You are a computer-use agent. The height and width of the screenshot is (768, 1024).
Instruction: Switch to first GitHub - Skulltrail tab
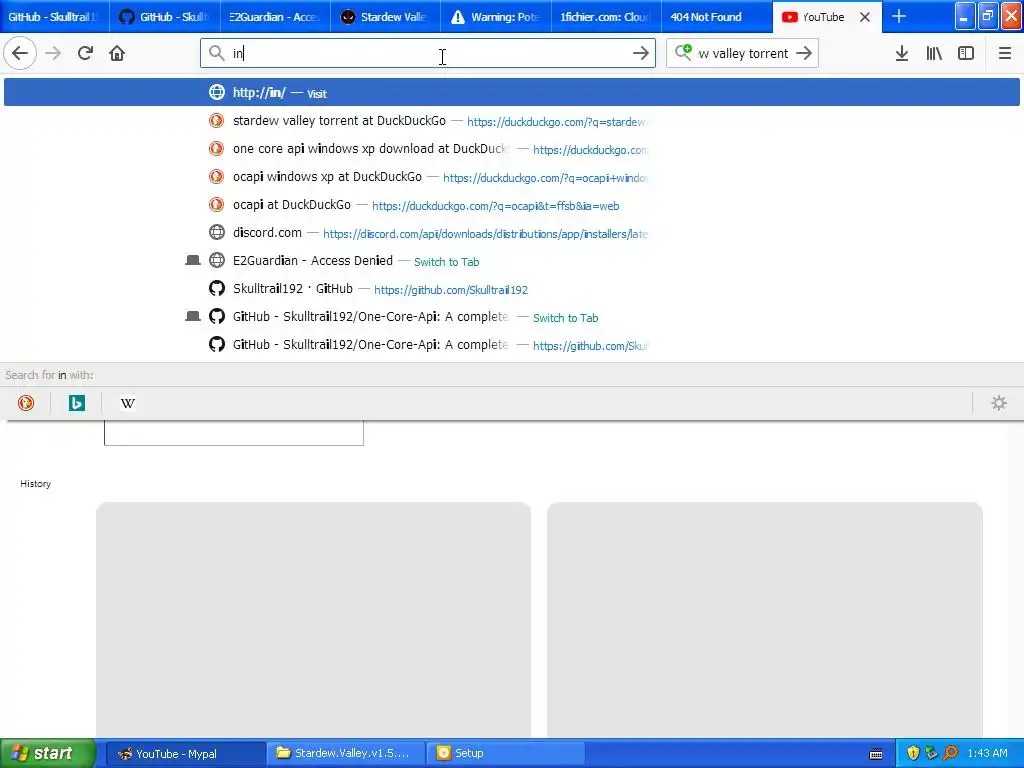tap(54, 17)
